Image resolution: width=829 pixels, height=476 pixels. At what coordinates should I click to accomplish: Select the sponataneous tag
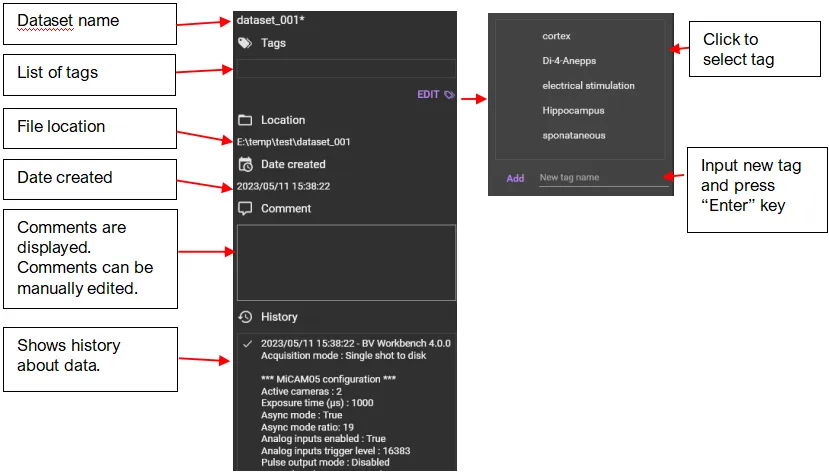tap(574, 135)
